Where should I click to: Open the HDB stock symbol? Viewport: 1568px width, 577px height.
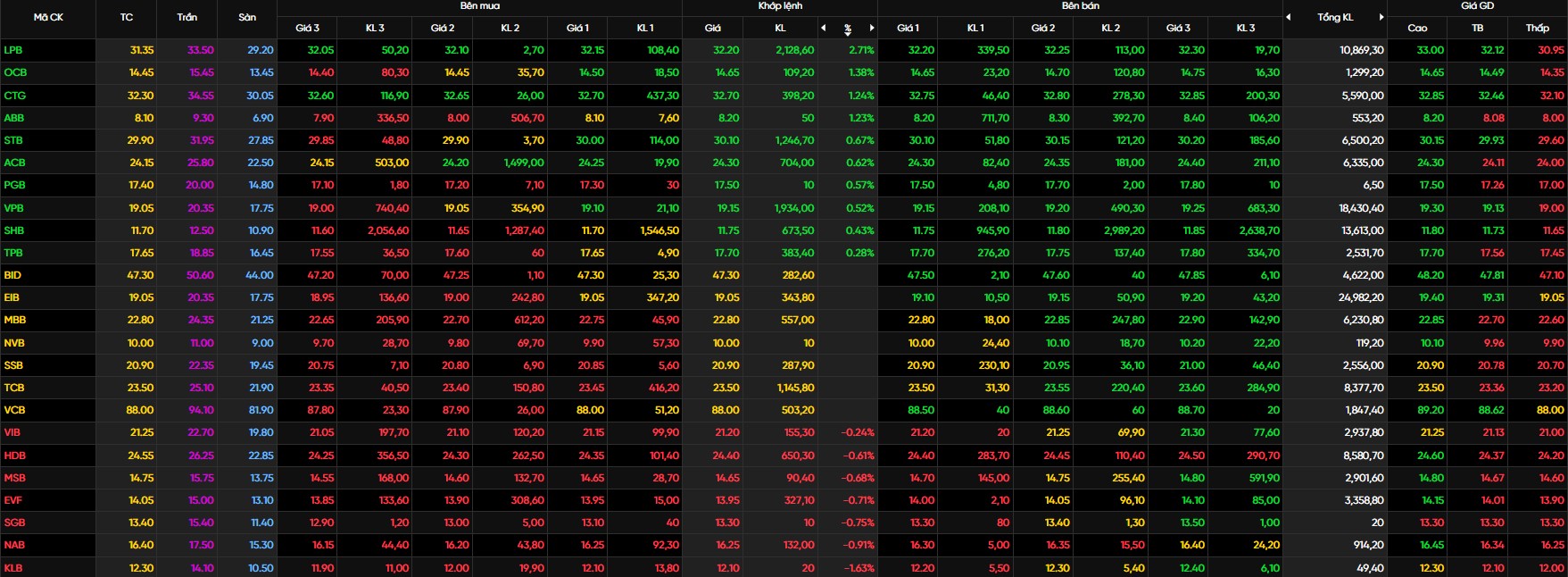point(14,456)
